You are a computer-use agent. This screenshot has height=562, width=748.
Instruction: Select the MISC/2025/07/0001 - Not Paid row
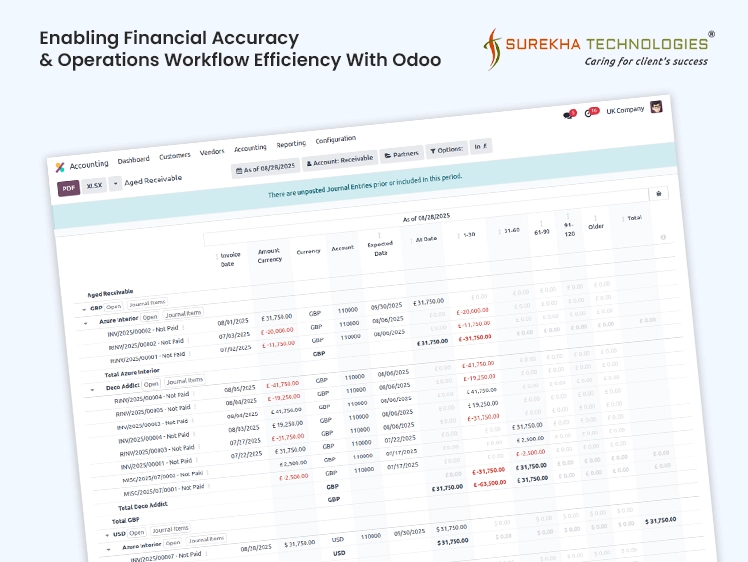[164, 490]
